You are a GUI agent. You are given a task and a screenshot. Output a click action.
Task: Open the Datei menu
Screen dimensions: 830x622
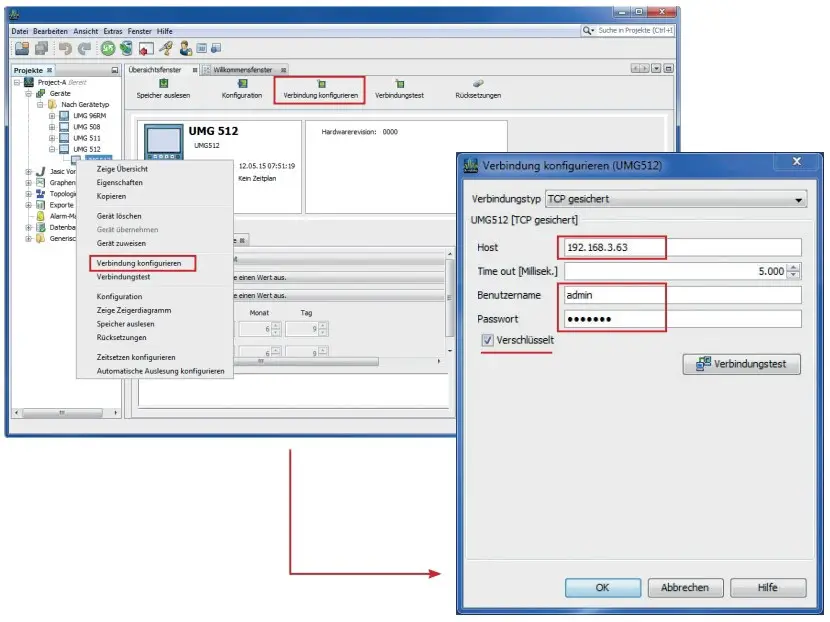(20, 31)
